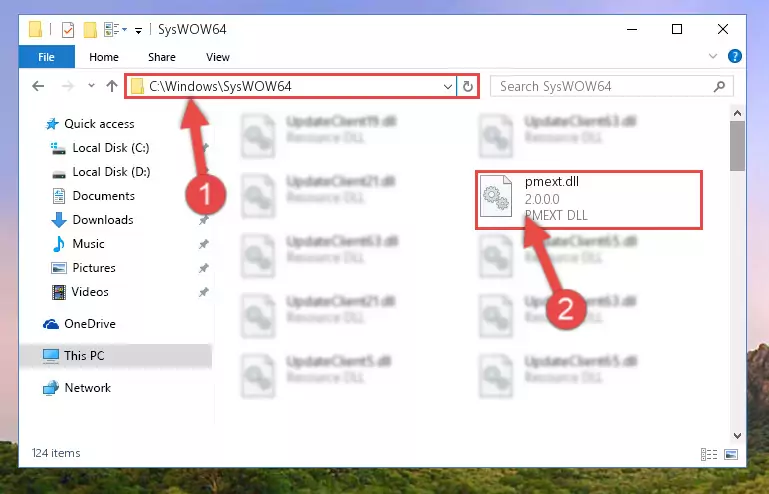Image resolution: width=769 pixels, height=494 pixels.
Task: Click the address bar path C:\Windows\SysWOW64
Action: click(220, 86)
